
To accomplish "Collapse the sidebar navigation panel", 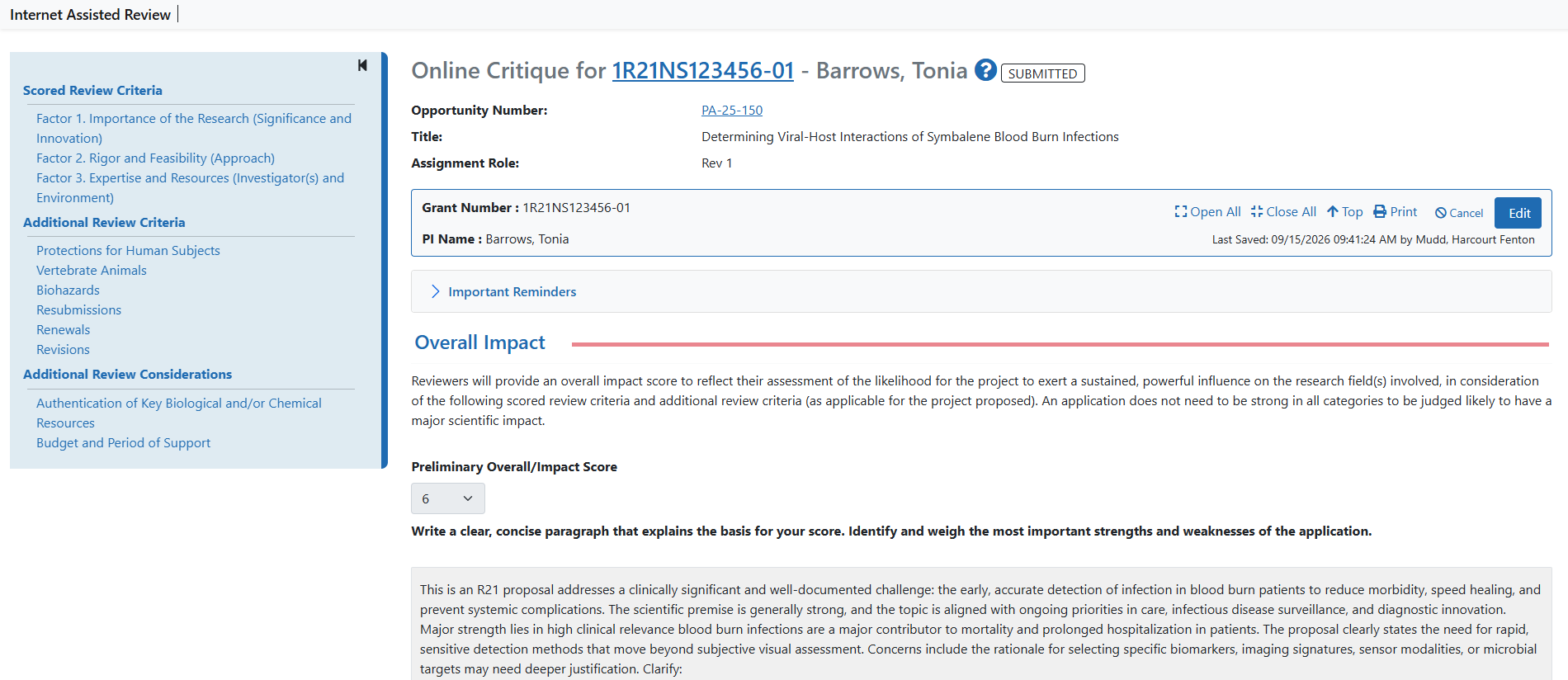I will click(x=362, y=65).
